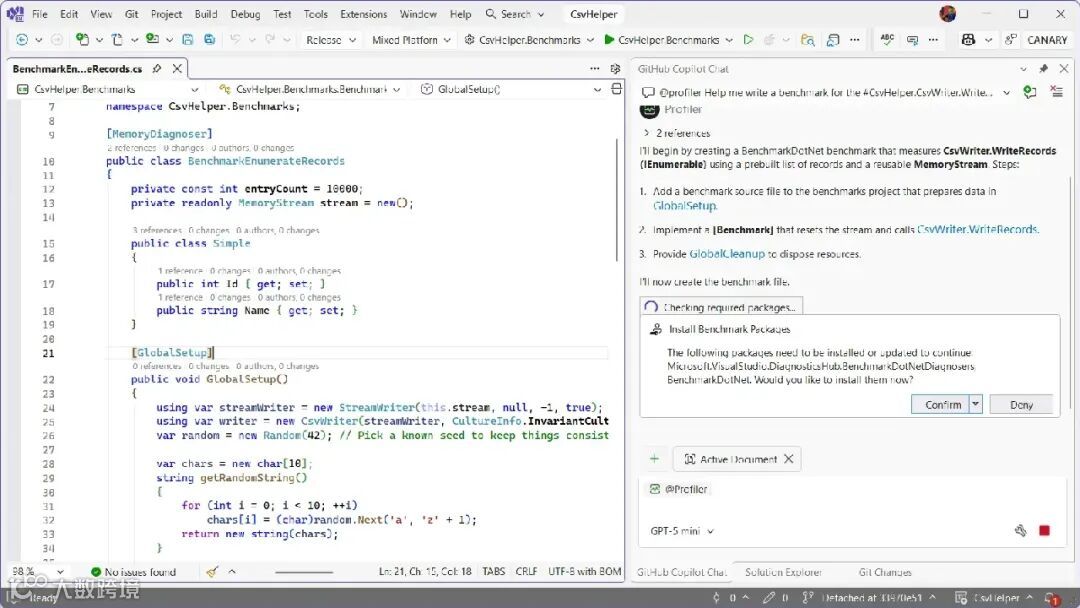The width and height of the screenshot is (1080, 608).
Task: Open the Extensions menu
Action: (x=364, y=14)
